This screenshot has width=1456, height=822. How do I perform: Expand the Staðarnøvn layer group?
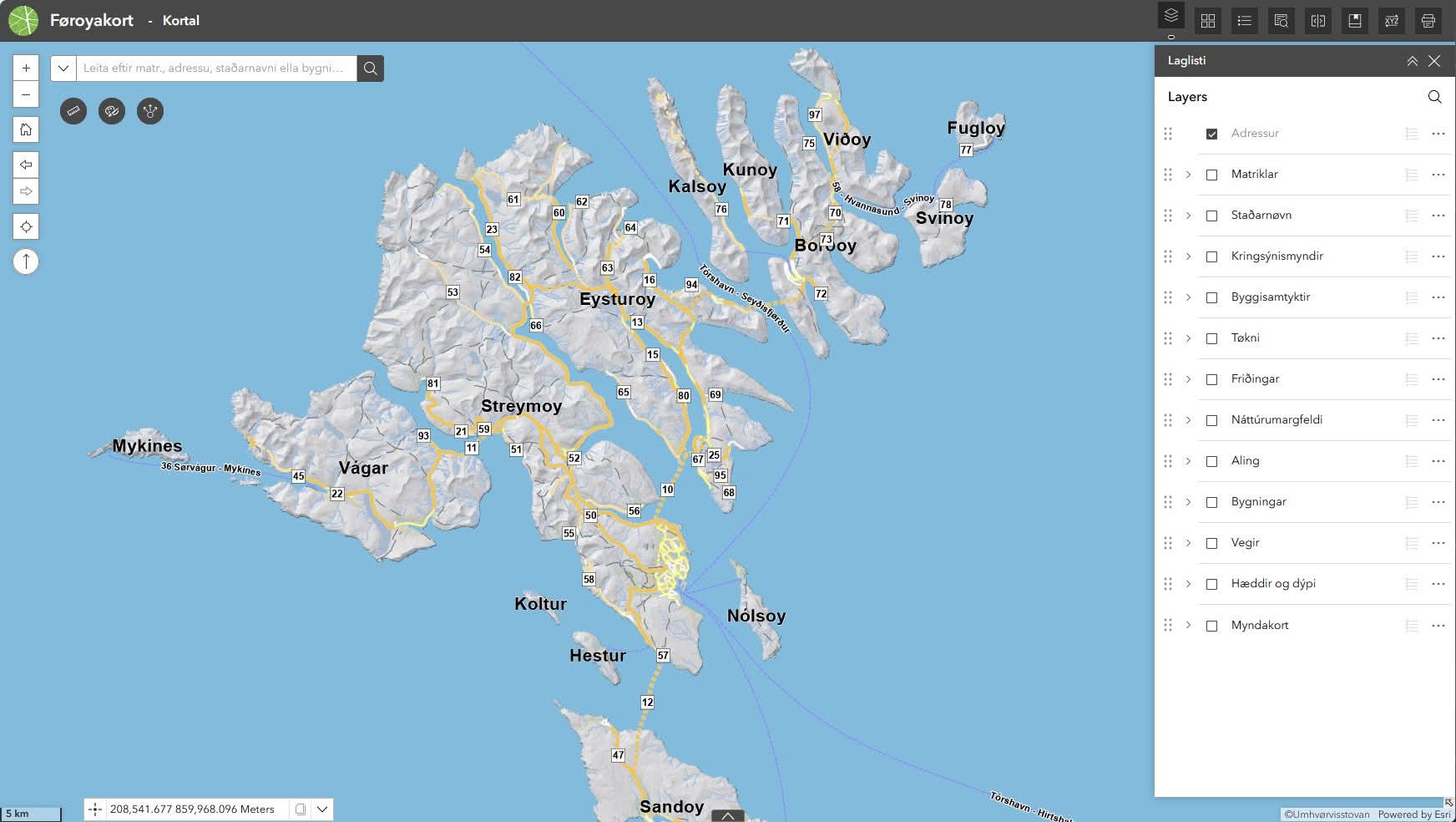click(x=1188, y=216)
